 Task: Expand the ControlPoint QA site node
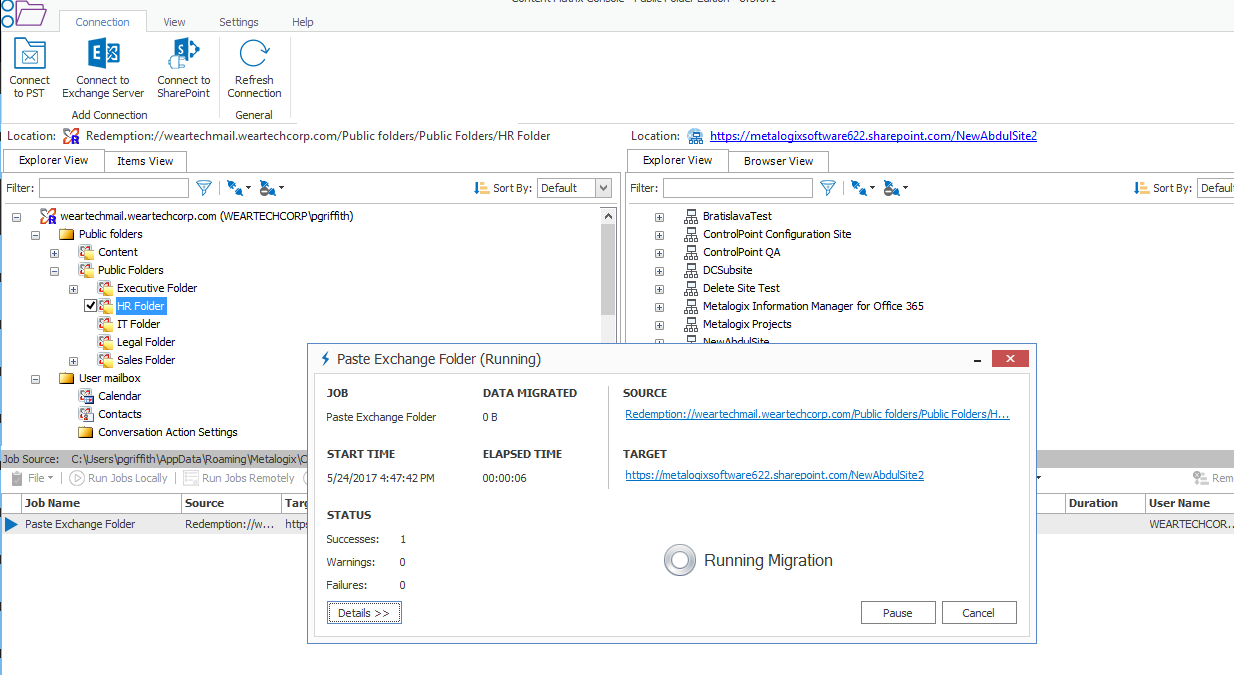(660, 252)
